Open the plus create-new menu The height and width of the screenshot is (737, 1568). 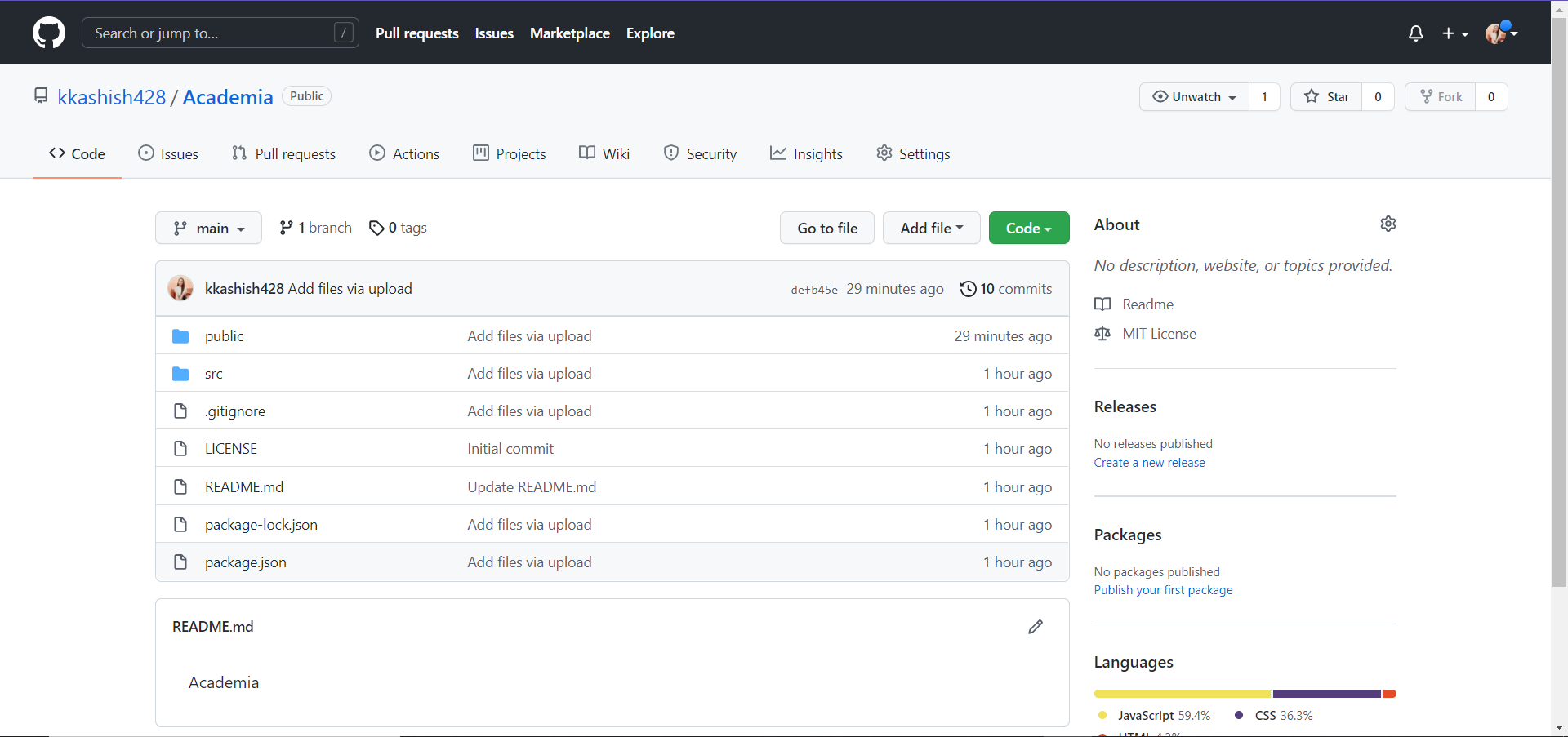click(x=1455, y=33)
